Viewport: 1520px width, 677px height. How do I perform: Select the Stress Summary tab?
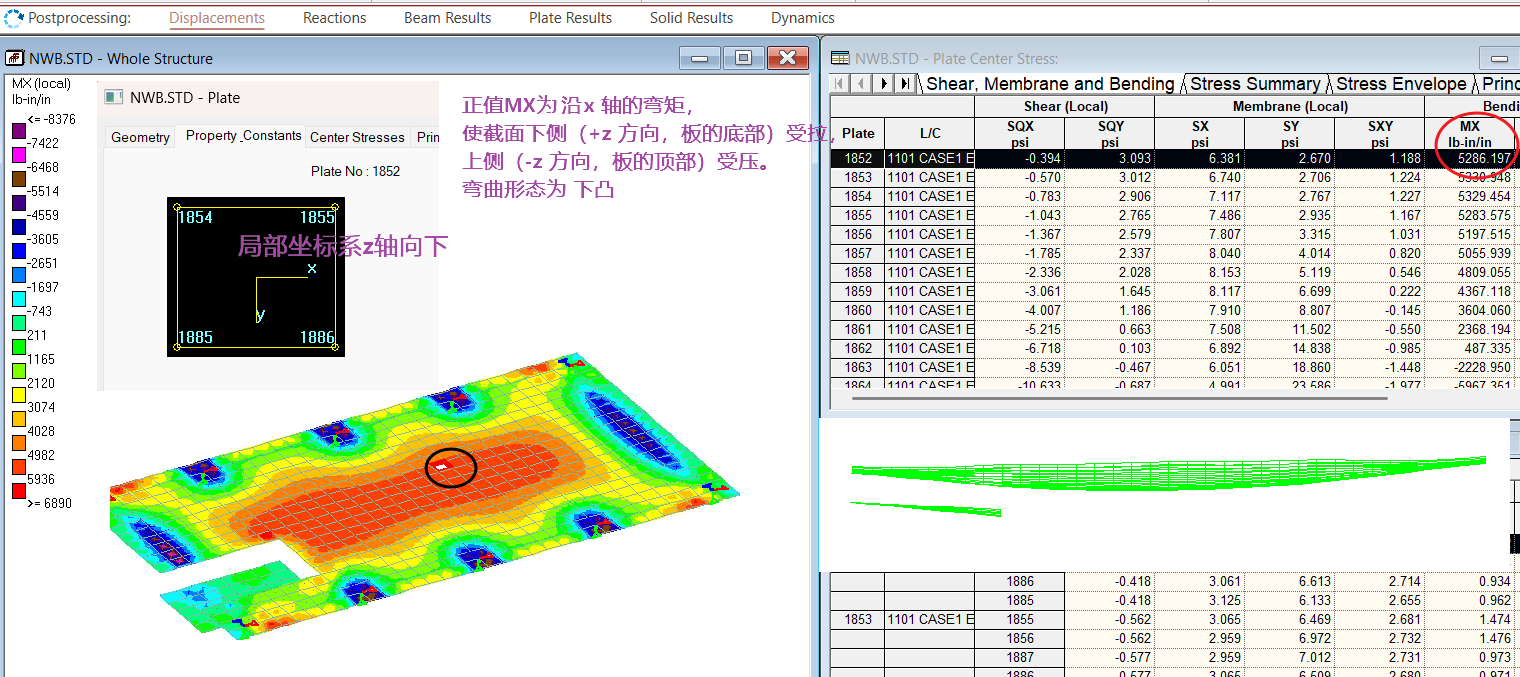pos(1255,84)
